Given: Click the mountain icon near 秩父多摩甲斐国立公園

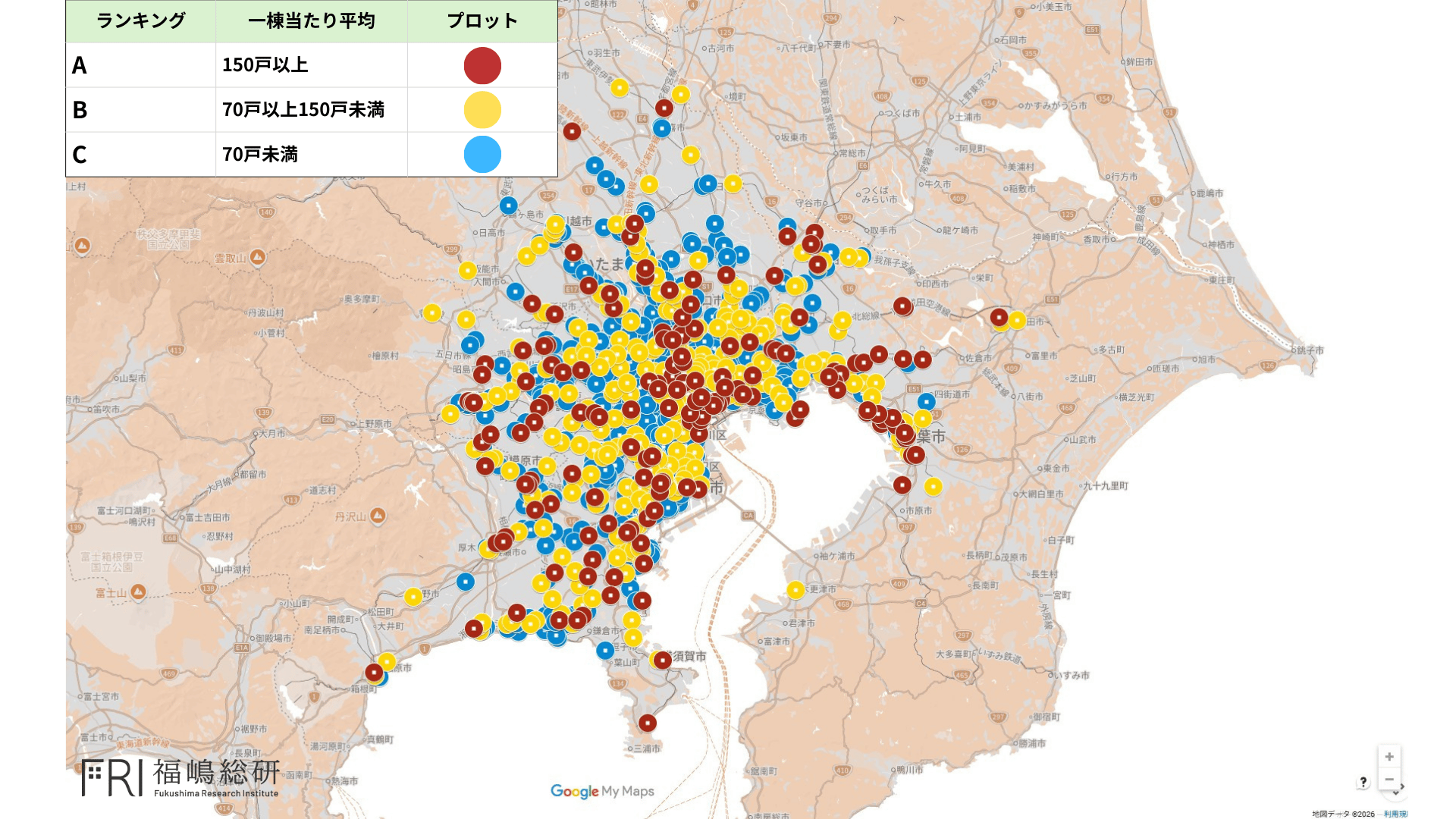Looking at the screenshot, I should tap(83, 246).
